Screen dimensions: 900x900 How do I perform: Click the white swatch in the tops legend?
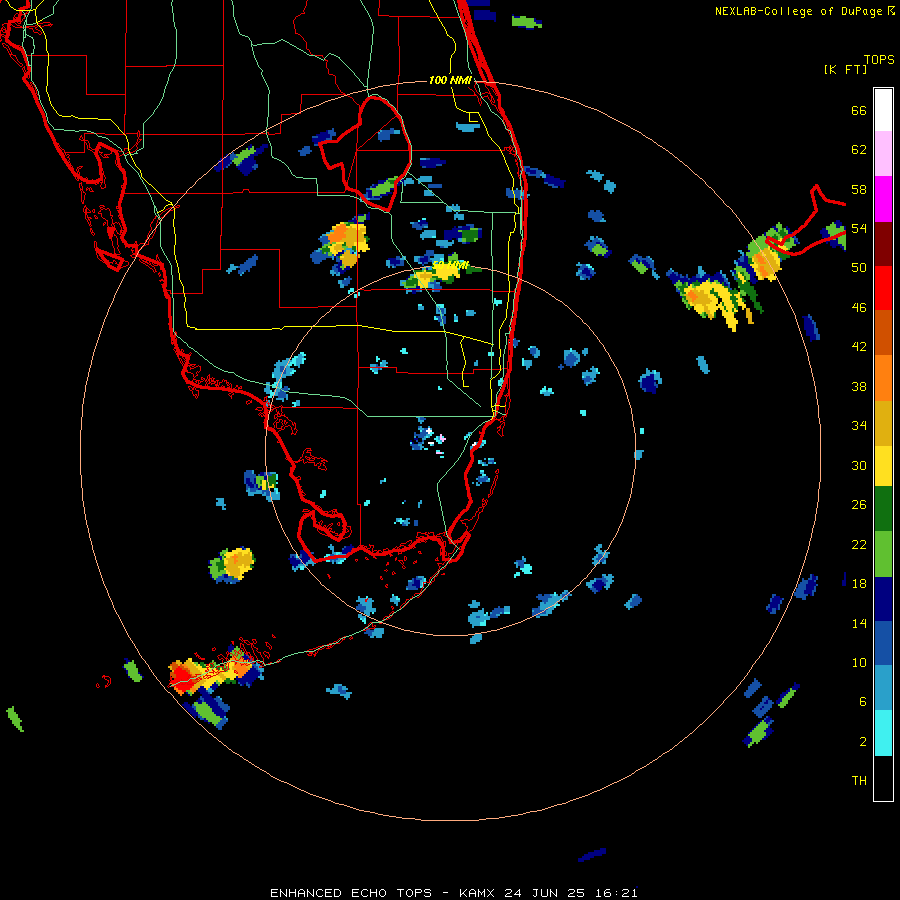pos(883,110)
